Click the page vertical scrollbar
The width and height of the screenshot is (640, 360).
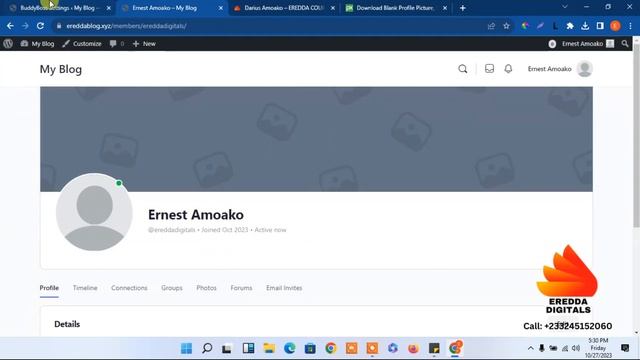point(636,135)
